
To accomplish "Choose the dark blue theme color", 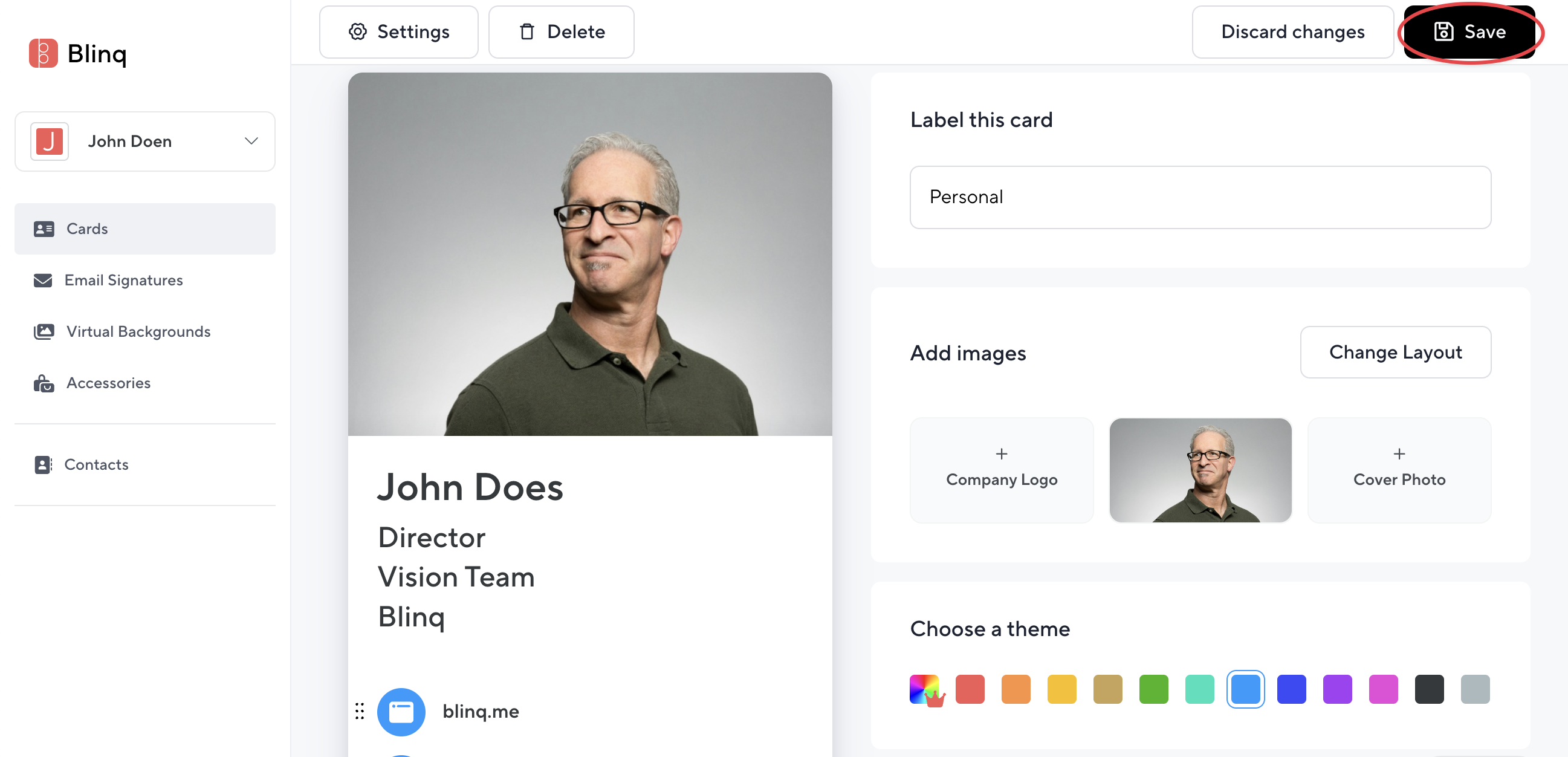I will pyautogui.click(x=1292, y=689).
